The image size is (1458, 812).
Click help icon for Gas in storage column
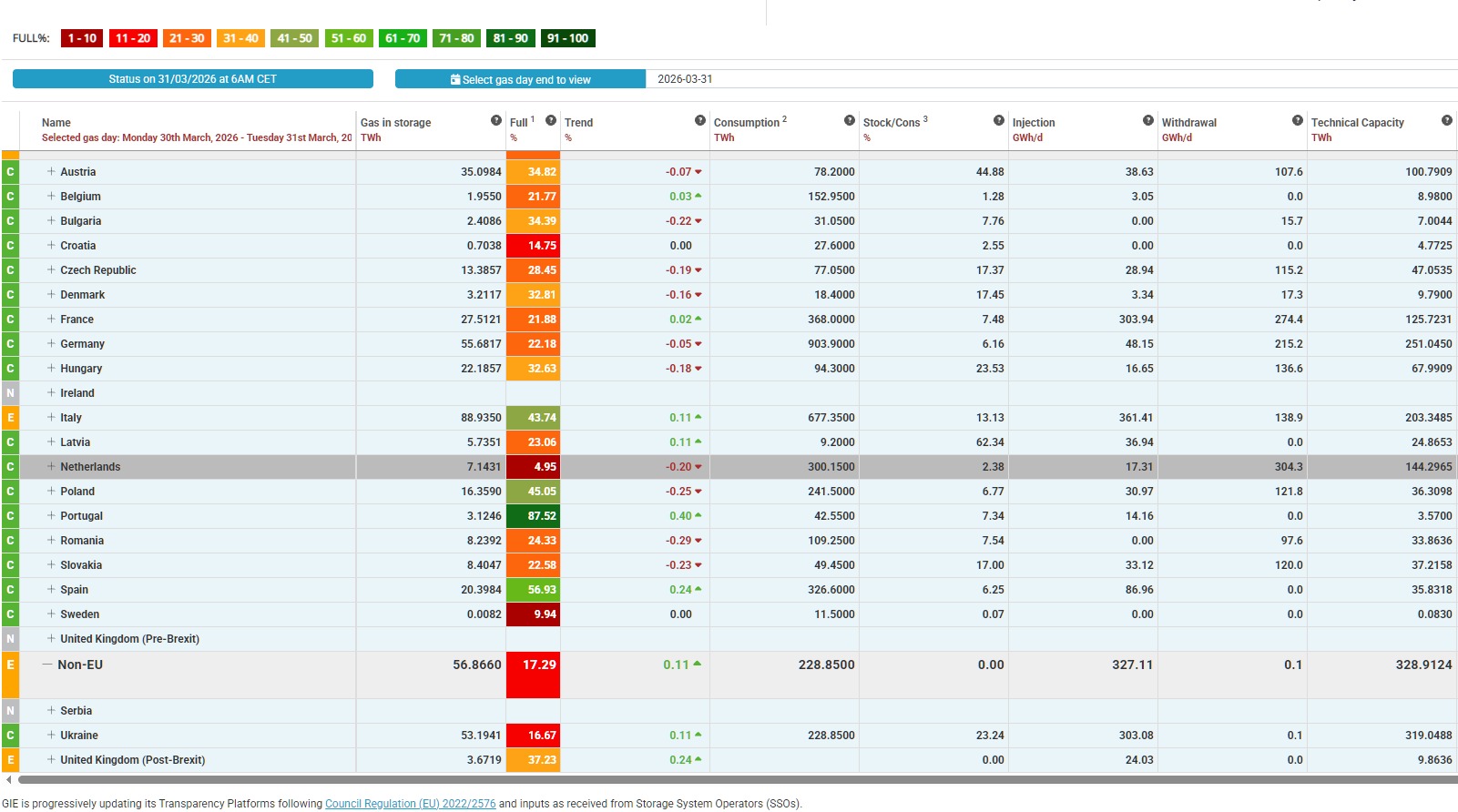pyautogui.click(x=496, y=120)
